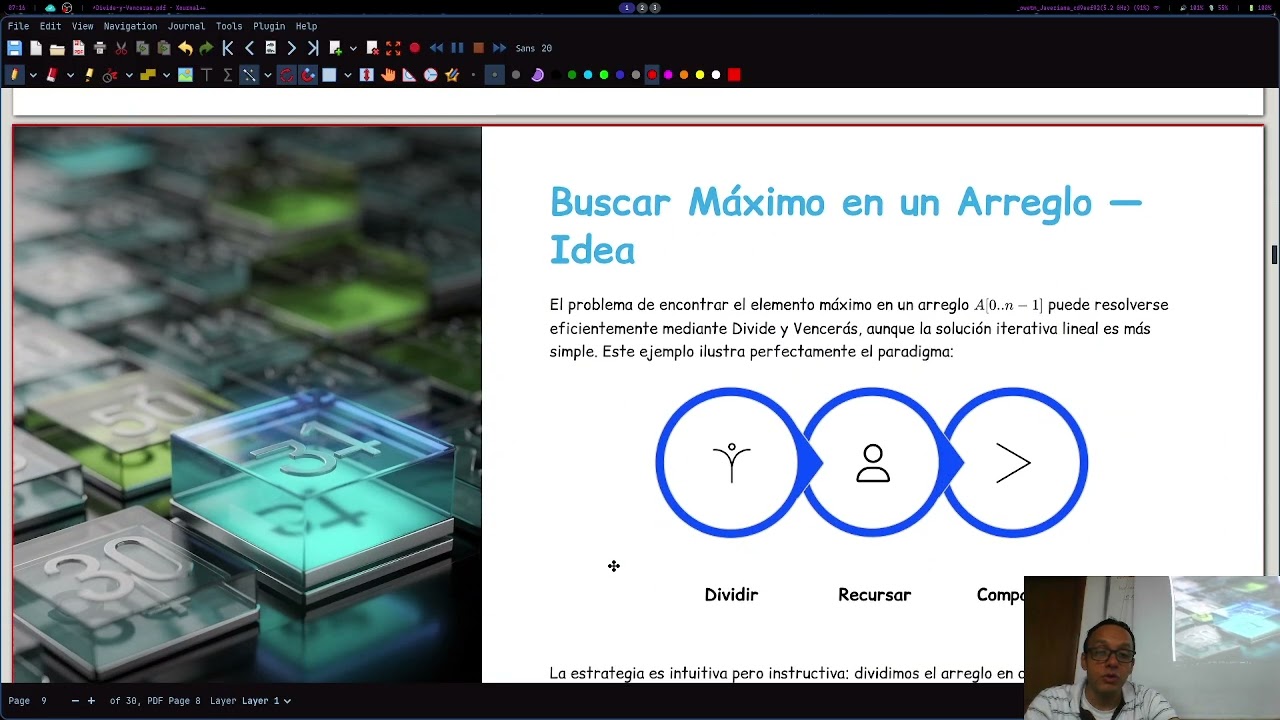Open the custom color red square

click(734, 75)
